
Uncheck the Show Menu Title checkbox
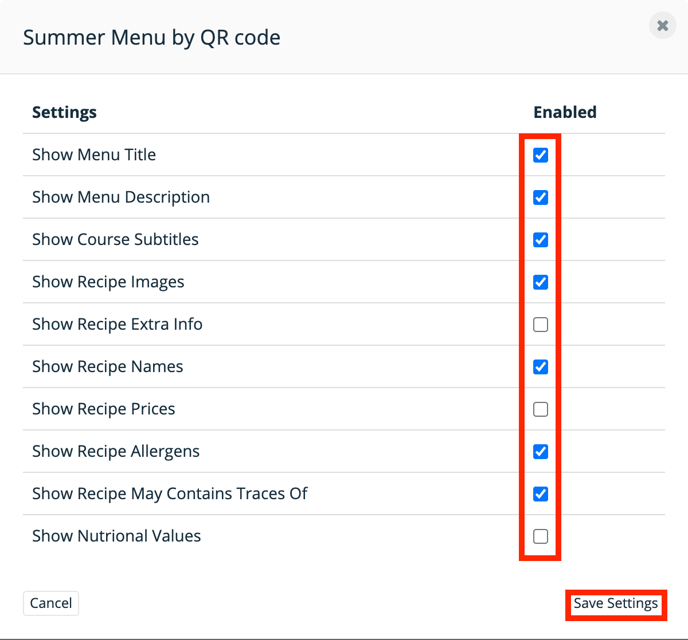[540, 155]
